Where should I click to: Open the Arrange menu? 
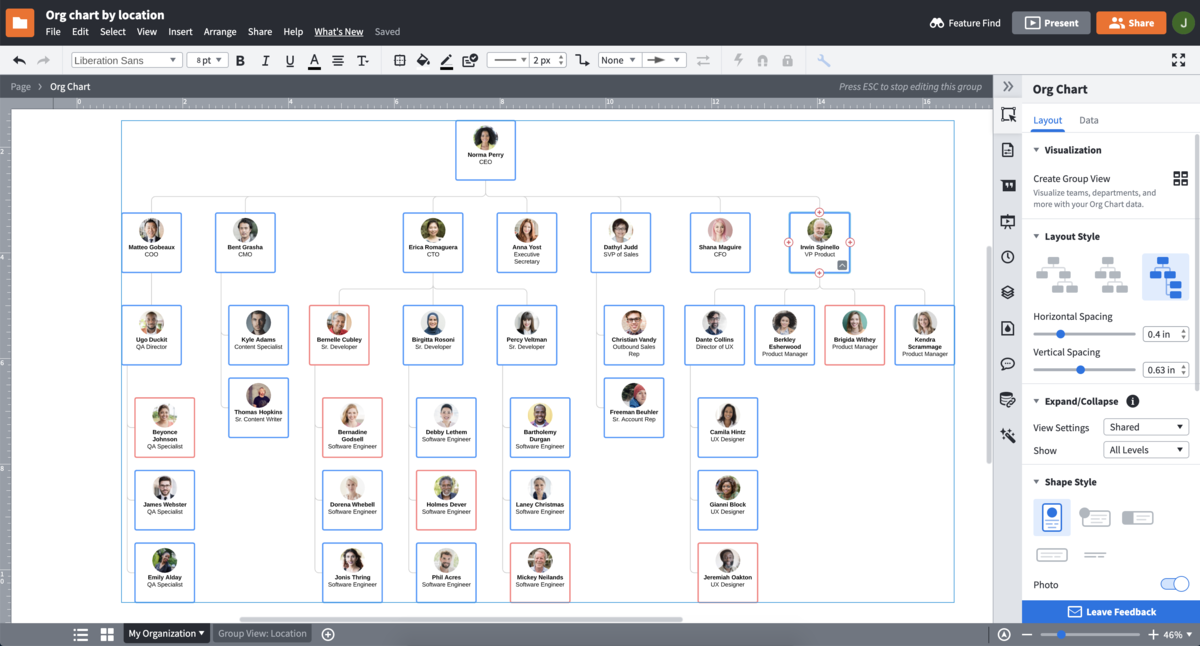pos(219,31)
